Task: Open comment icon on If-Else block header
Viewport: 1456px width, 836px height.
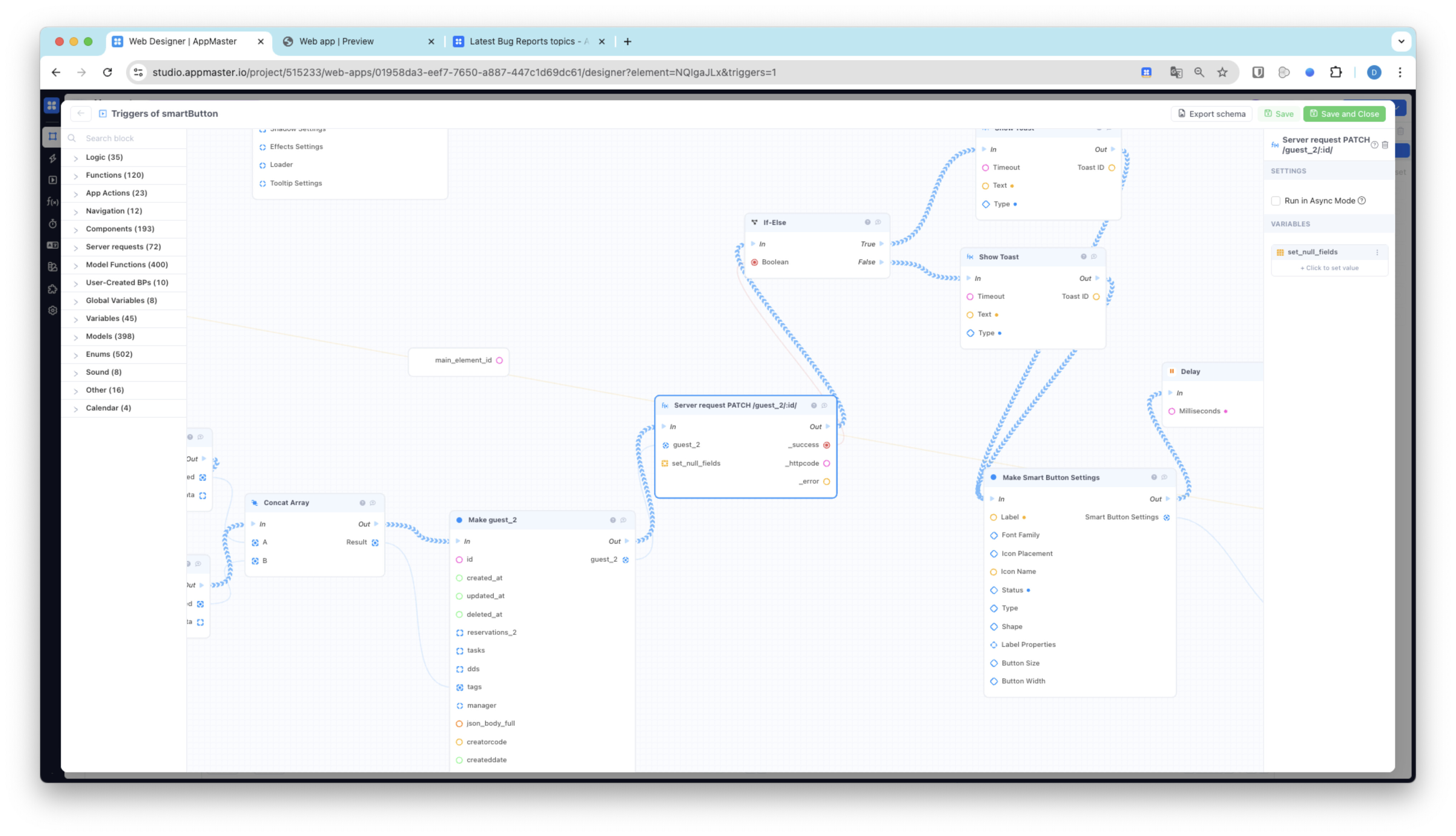Action: point(878,222)
